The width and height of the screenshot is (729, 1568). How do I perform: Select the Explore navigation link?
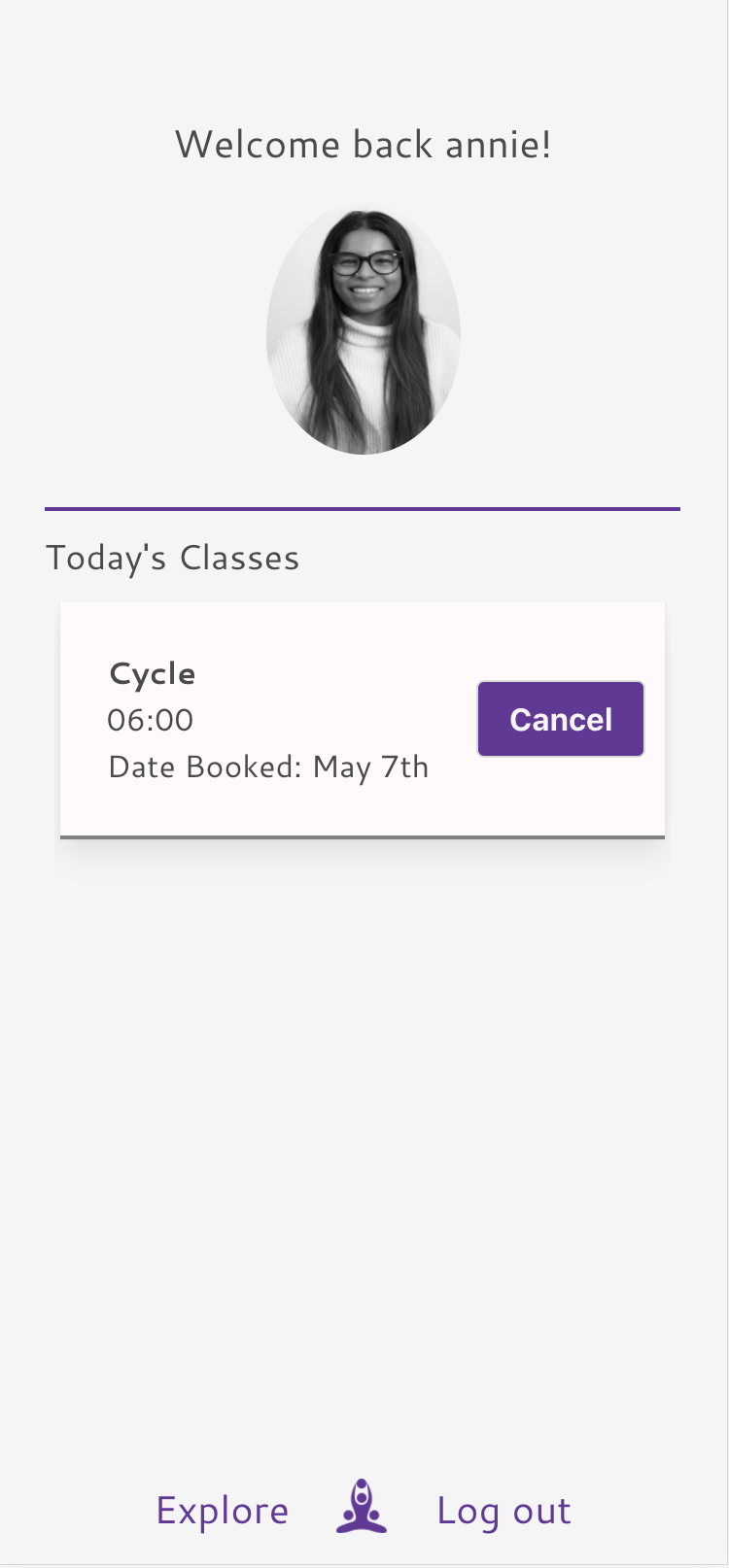click(222, 1509)
